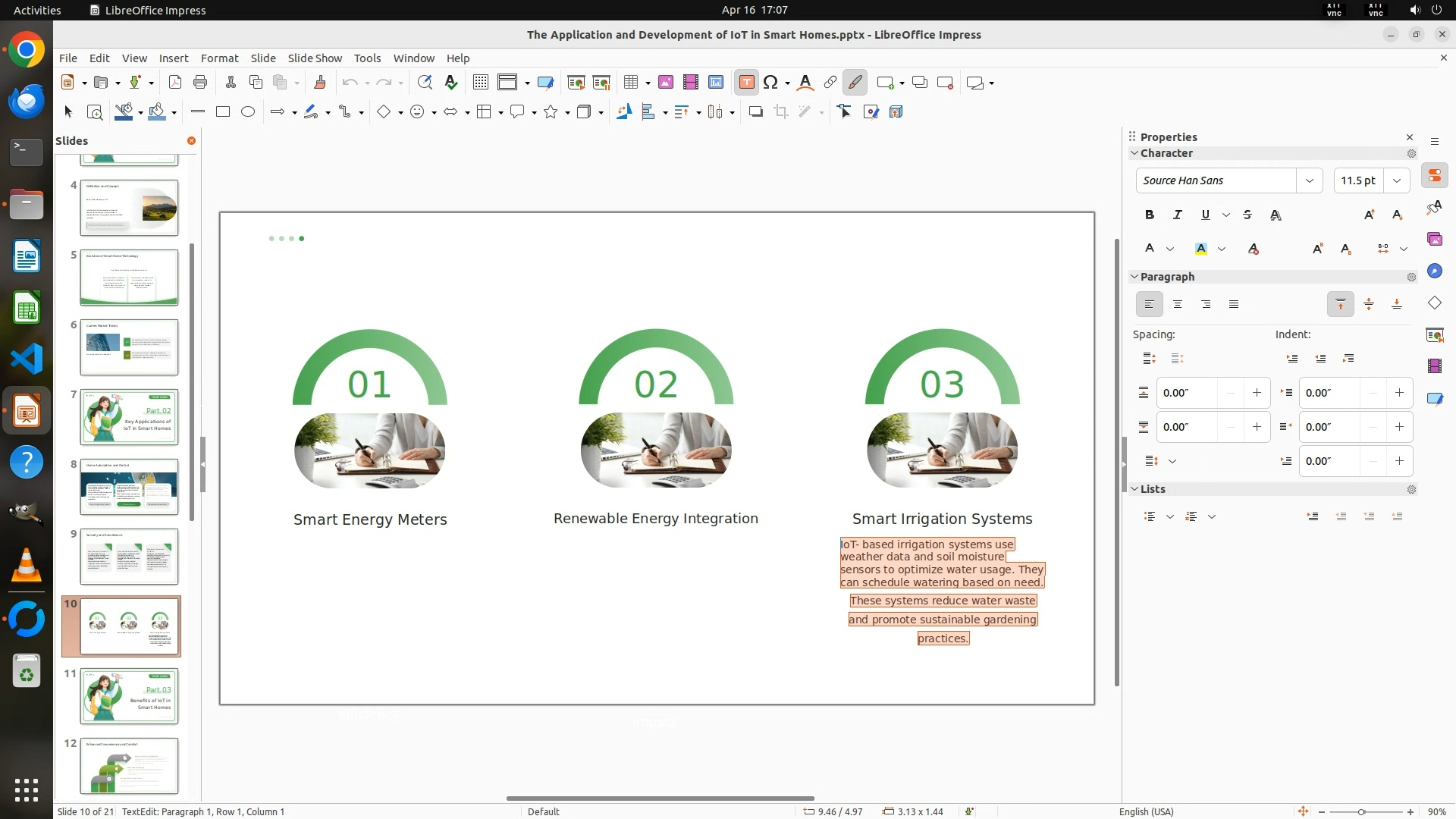1456x819 pixels.
Task: Open the Slide Show menu
Action: pos(315,58)
